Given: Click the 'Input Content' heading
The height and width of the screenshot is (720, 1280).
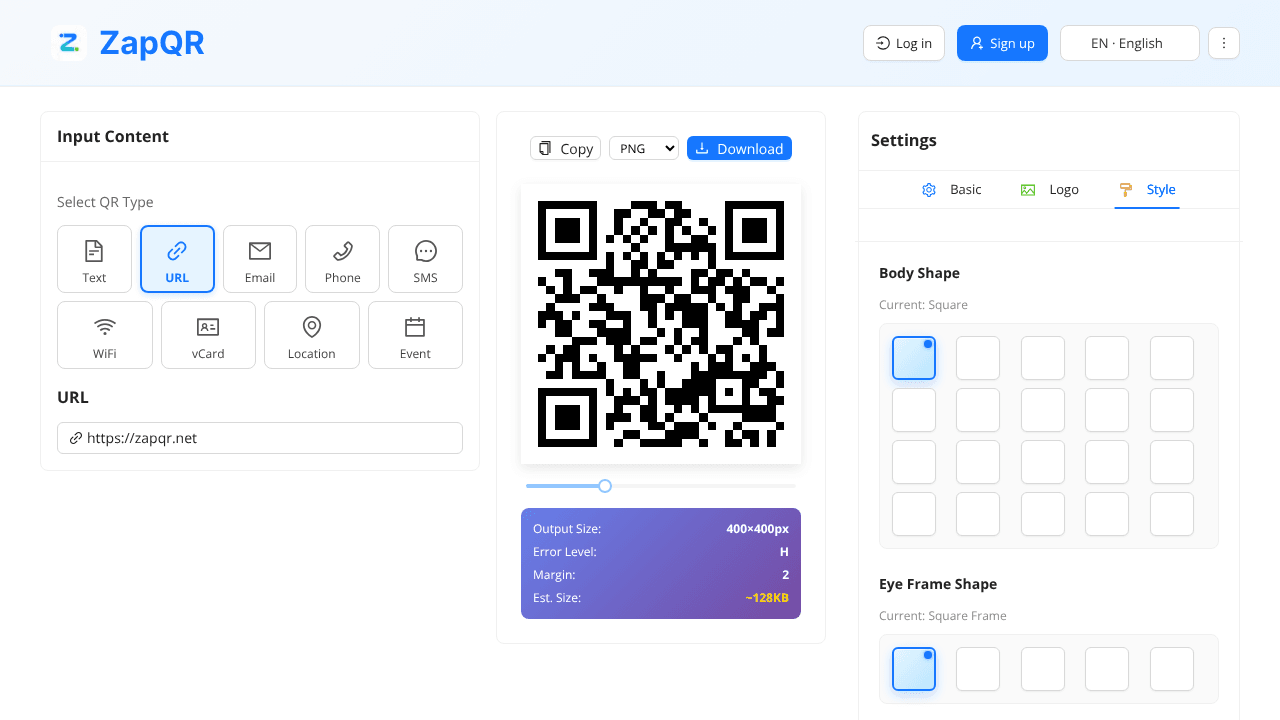Looking at the screenshot, I should (113, 136).
